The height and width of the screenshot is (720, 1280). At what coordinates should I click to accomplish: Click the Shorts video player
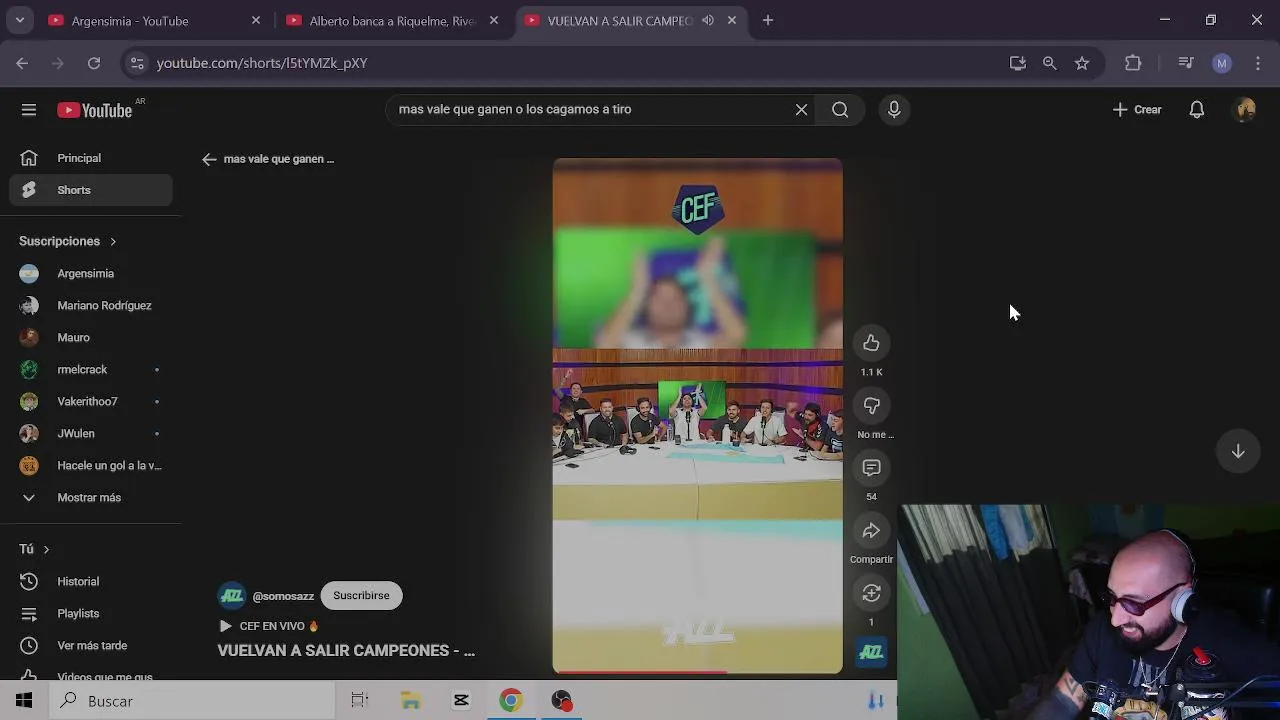pyautogui.click(x=697, y=416)
